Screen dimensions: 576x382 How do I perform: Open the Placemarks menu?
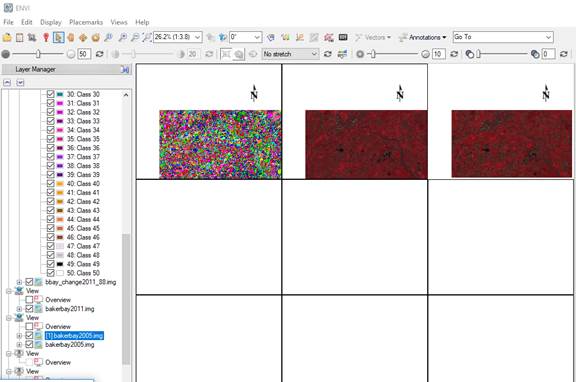pyautogui.click(x=86, y=22)
